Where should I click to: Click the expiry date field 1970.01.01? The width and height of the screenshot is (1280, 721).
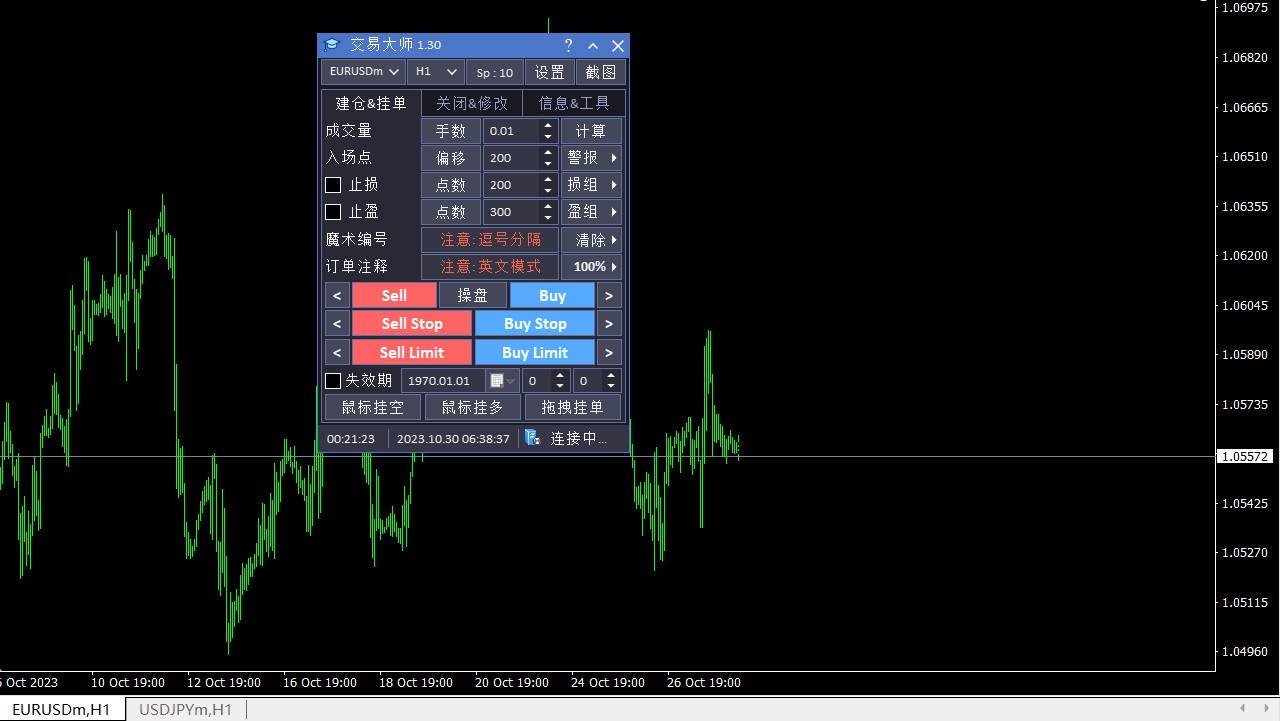coord(443,381)
